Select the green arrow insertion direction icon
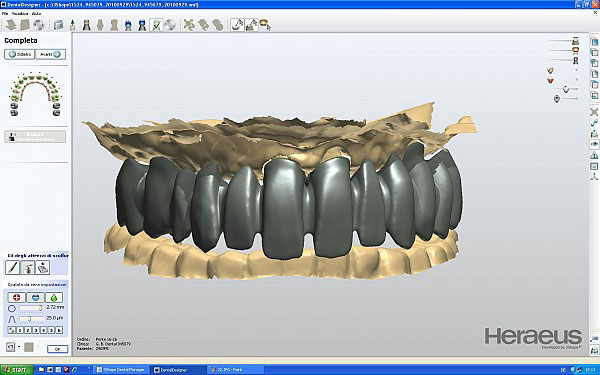 point(72,25)
